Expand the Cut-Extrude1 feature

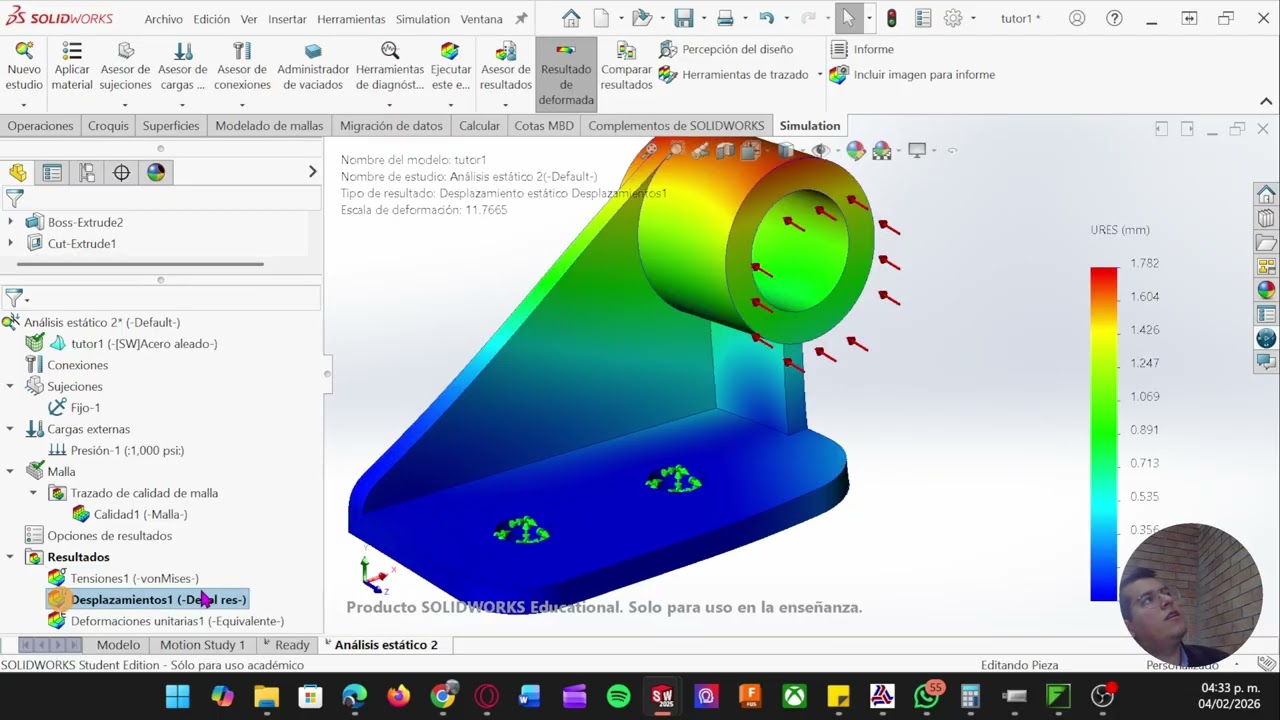(11, 243)
